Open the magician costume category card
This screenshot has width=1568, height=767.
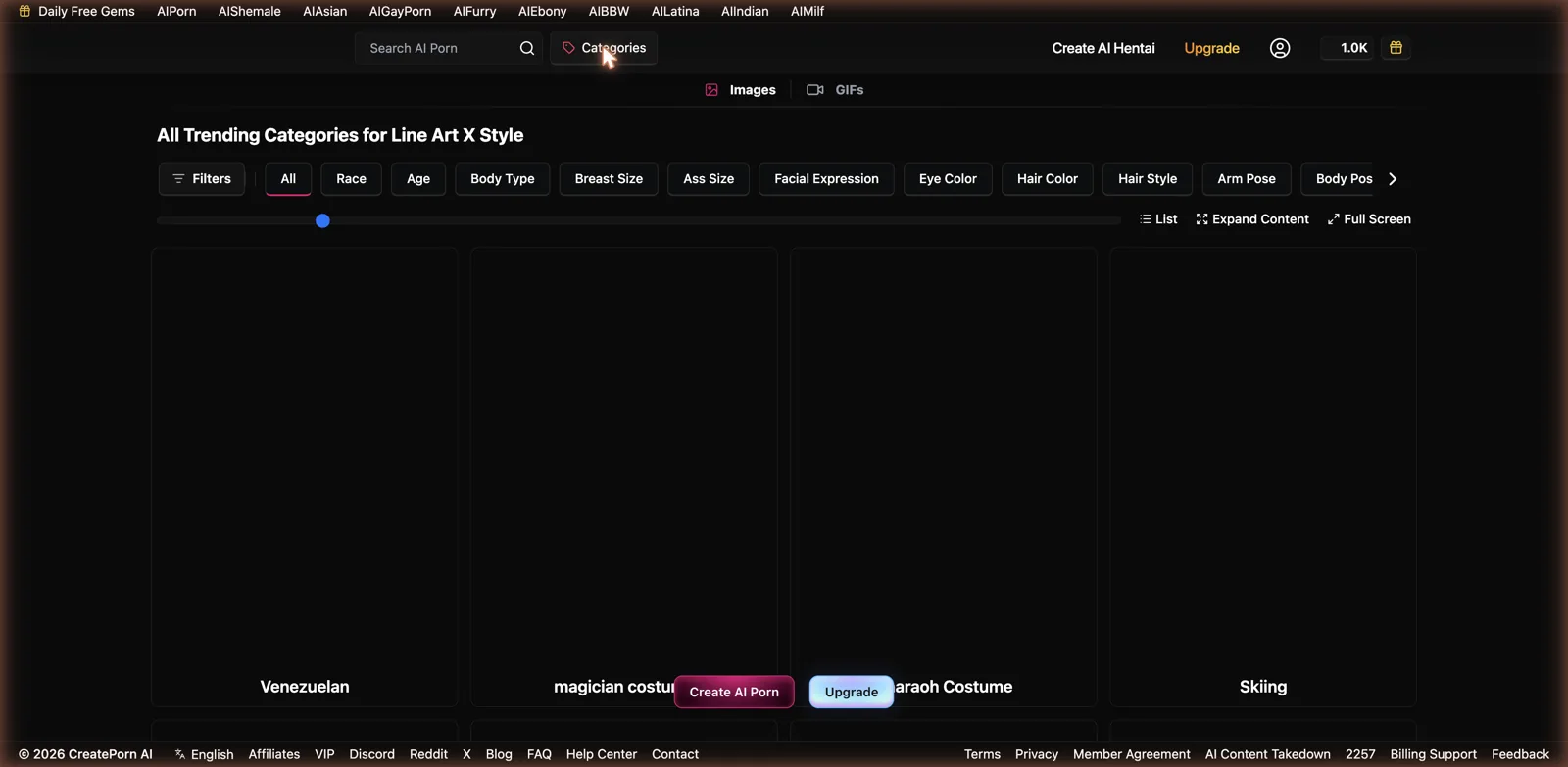pyautogui.click(x=624, y=477)
